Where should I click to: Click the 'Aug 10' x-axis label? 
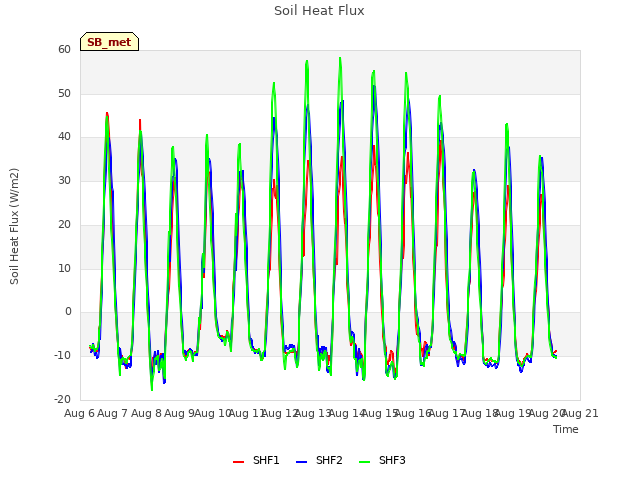pos(213,413)
